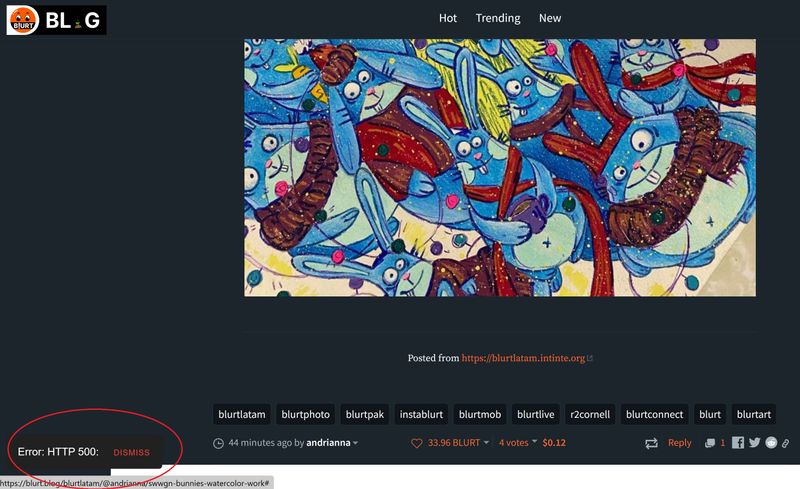Open the r2cornell tag

(x=590, y=414)
